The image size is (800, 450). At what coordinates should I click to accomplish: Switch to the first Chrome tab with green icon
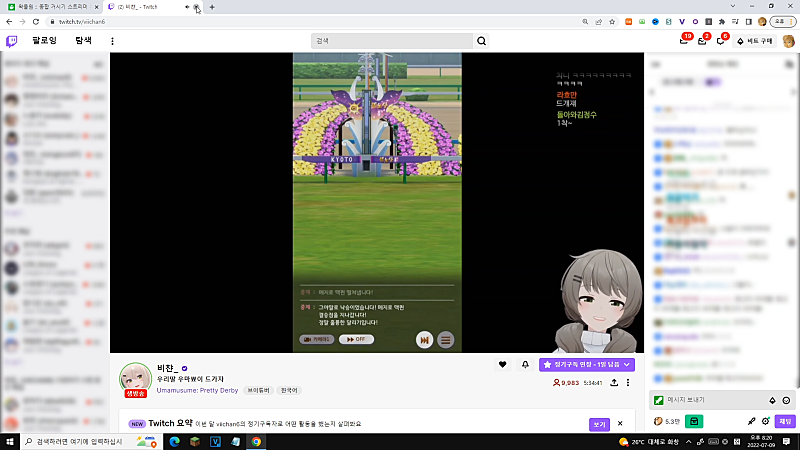pos(51,7)
